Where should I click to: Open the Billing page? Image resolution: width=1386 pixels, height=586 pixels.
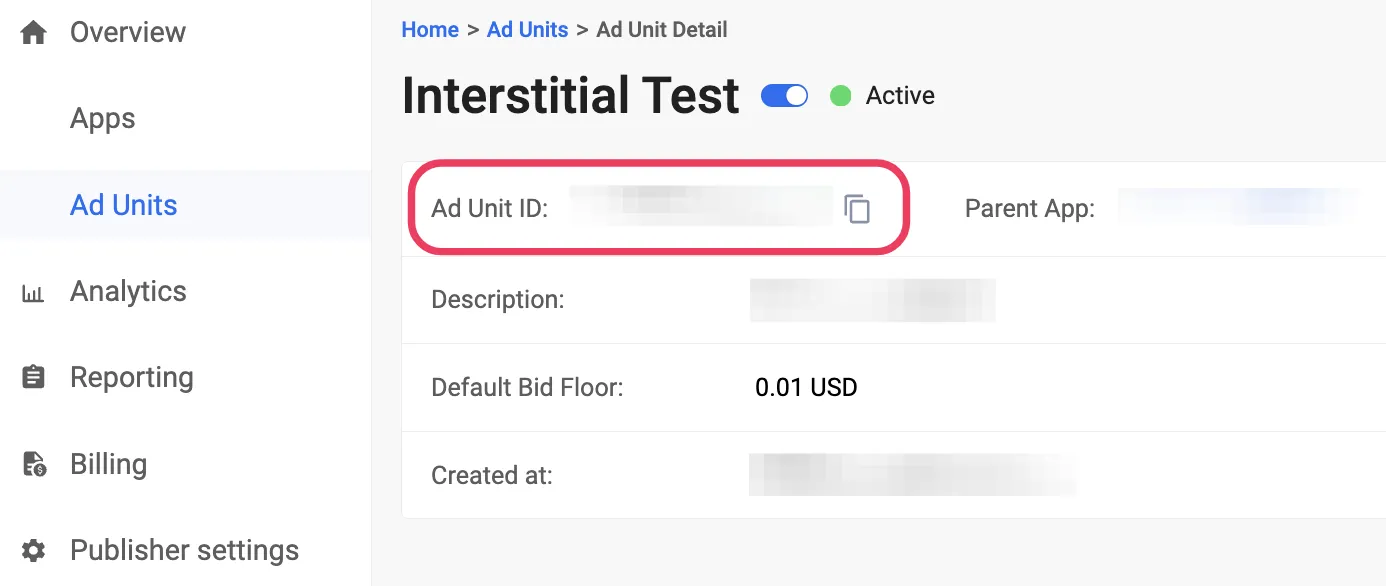point(108,463)
